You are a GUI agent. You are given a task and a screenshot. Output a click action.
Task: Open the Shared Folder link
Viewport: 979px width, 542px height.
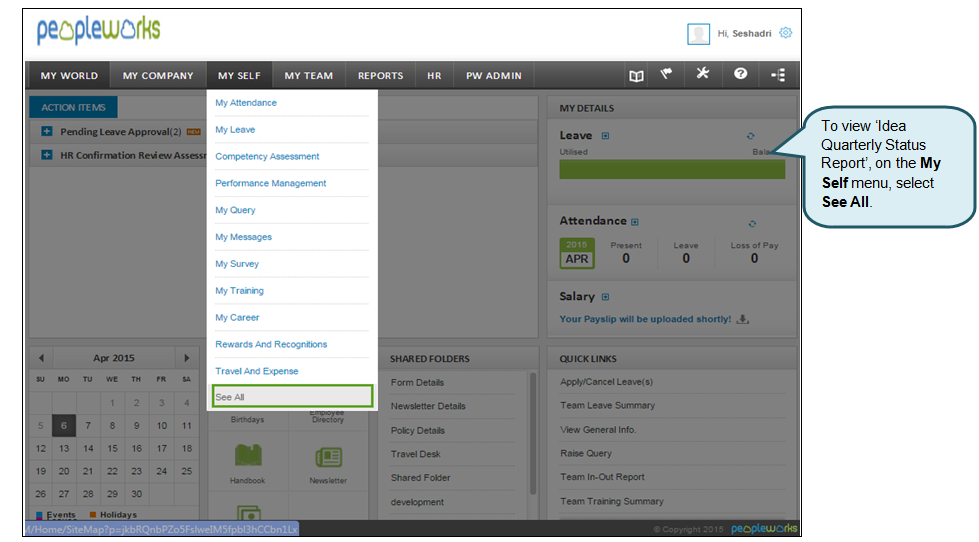(x=421, y=478)
